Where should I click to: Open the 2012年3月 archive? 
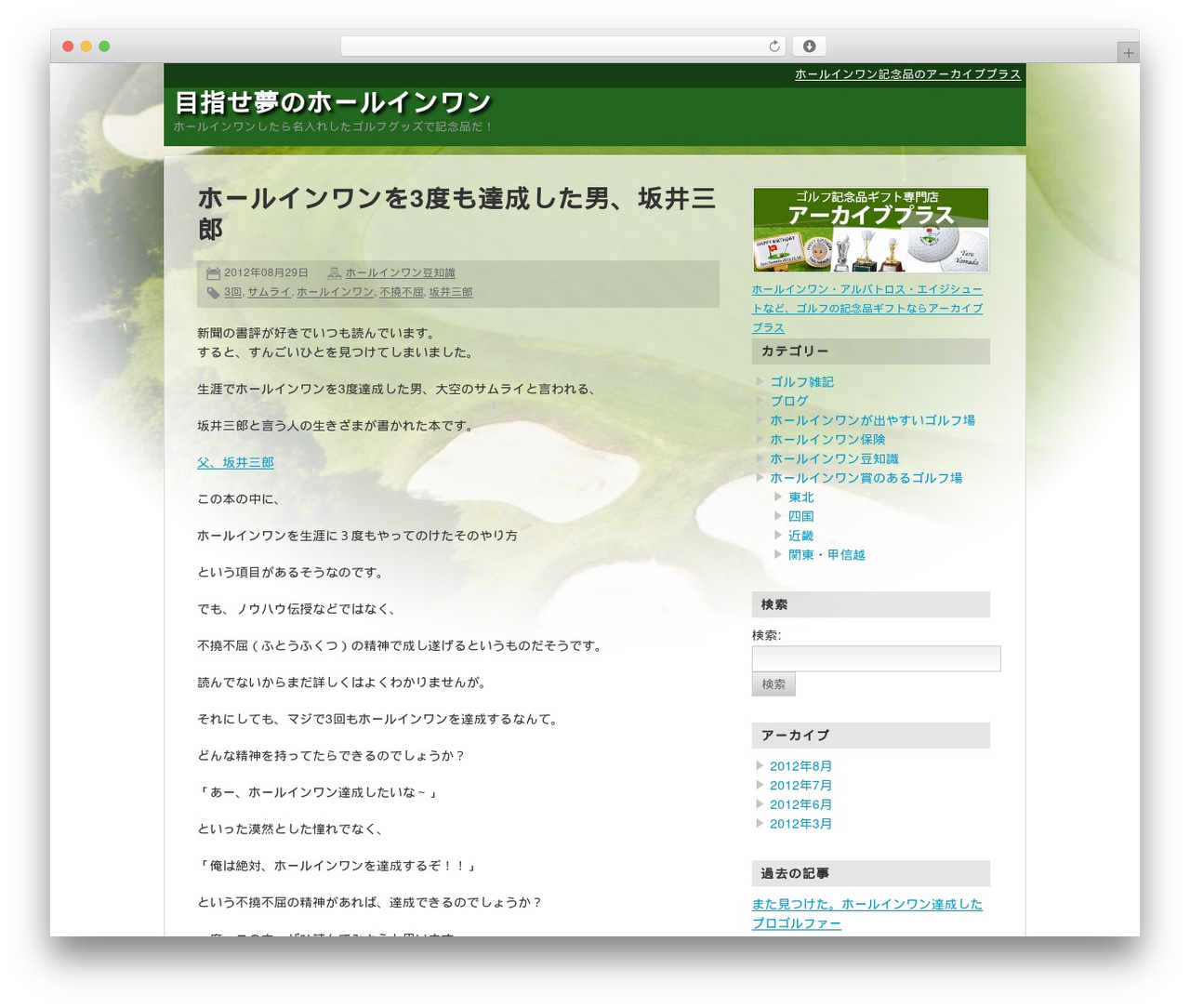tap(800, 824)
